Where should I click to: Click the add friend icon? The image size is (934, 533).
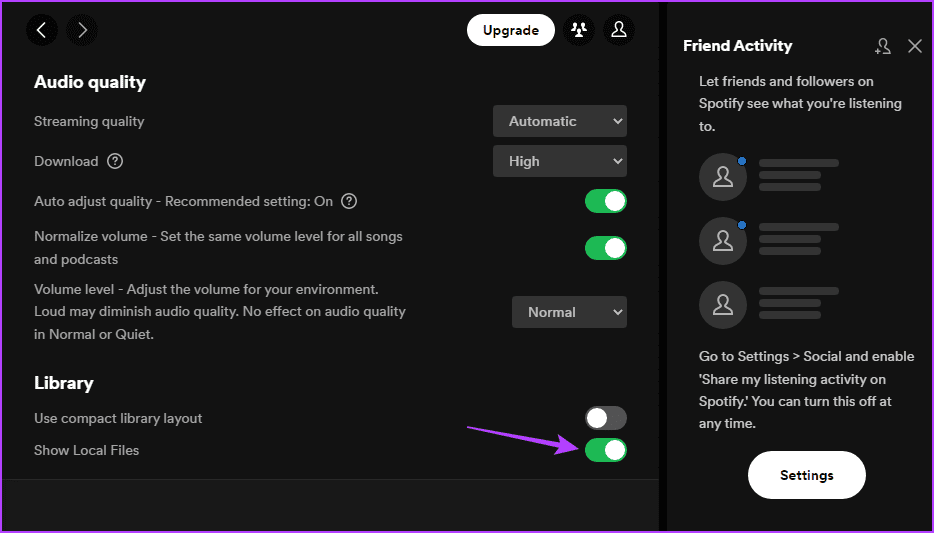[882, 46]
